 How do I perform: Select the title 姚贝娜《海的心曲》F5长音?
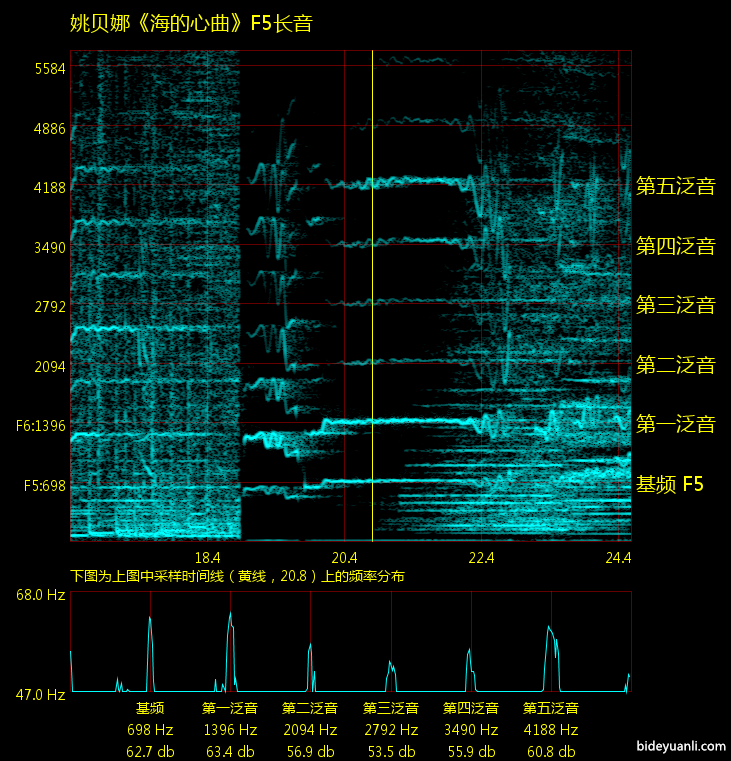191,23
